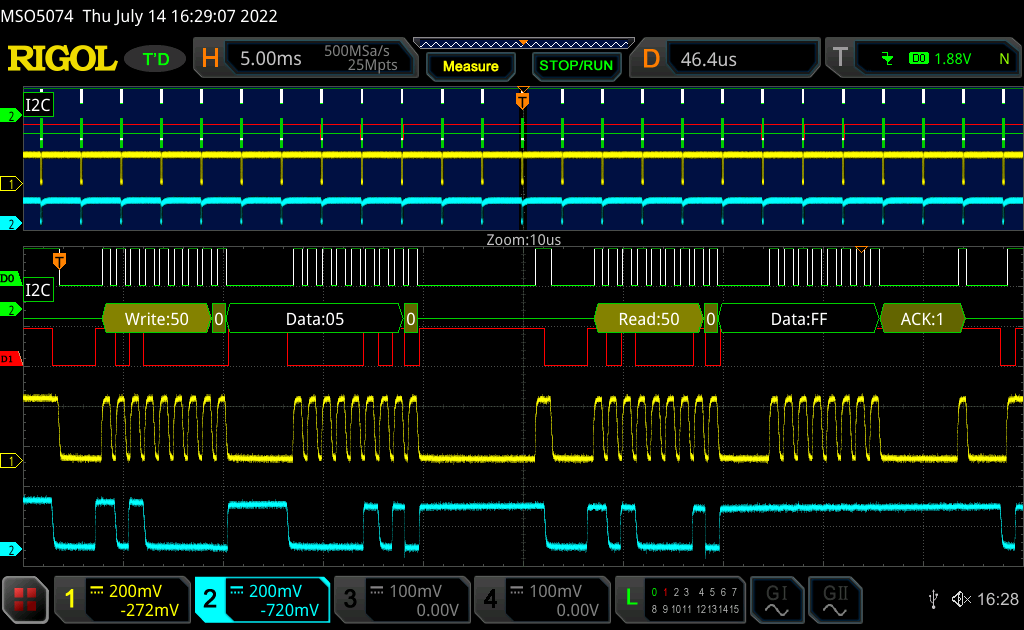
Task: Enable channel 4
Action: [x=490, y=599]
